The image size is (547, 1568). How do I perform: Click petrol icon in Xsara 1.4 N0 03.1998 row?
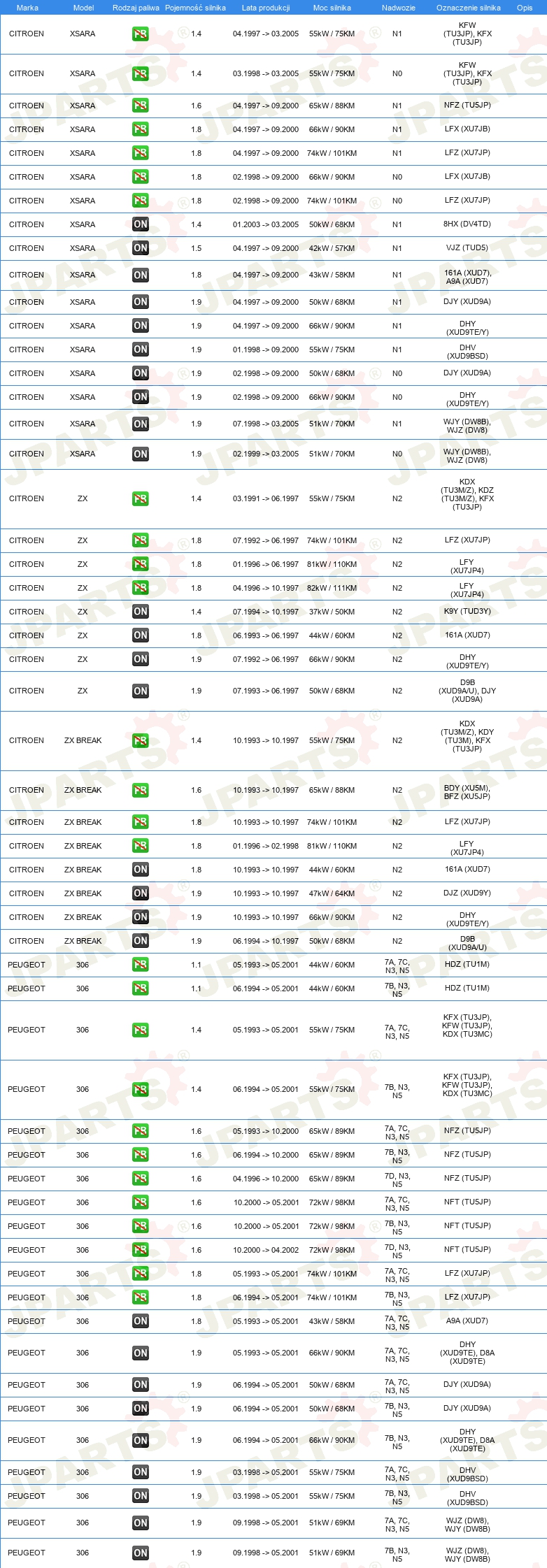(x=141, y=73)
